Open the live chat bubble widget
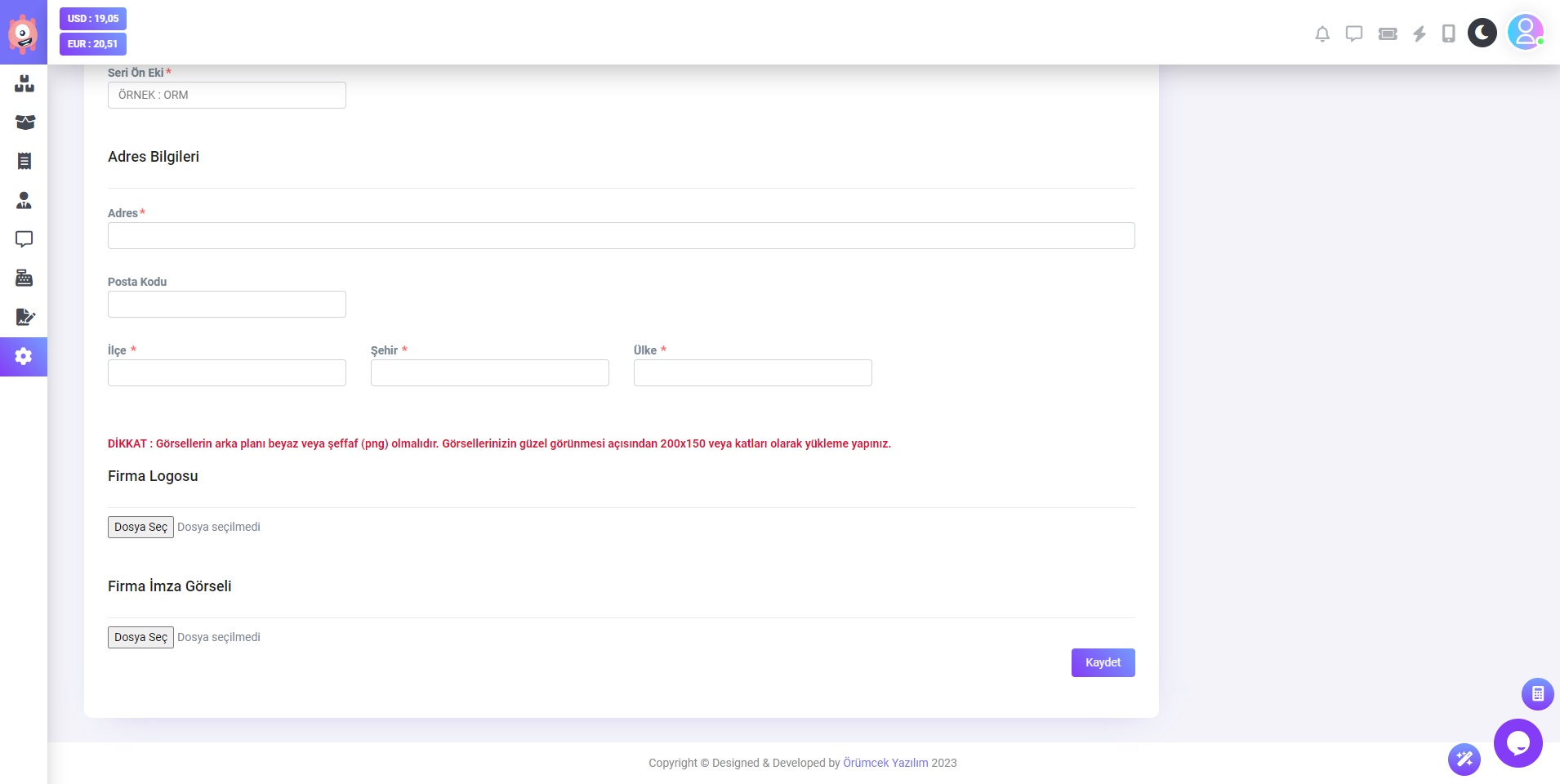 (1518, 743)
